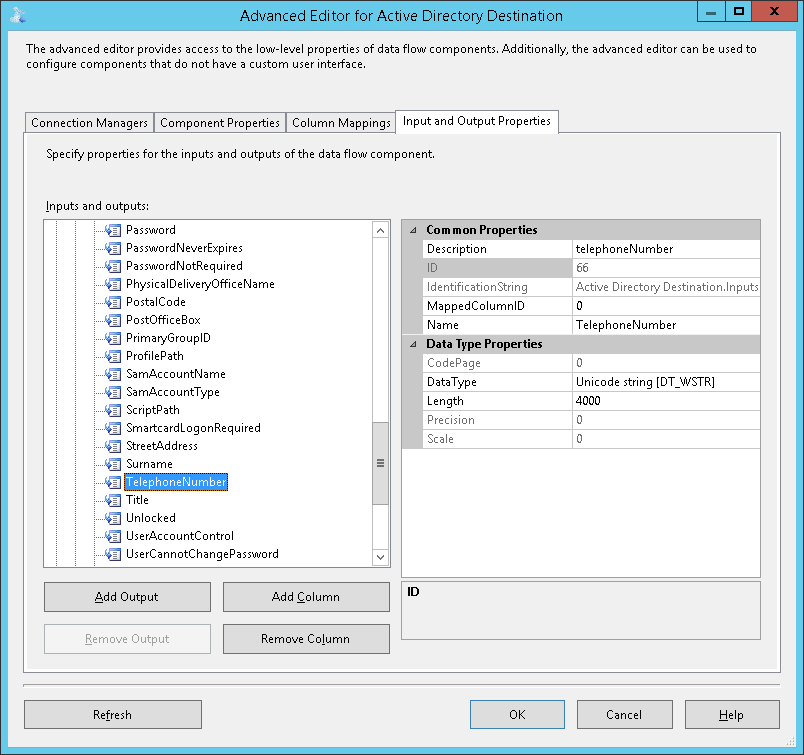Select Input and Output Properties tab

tap(476, 121)
